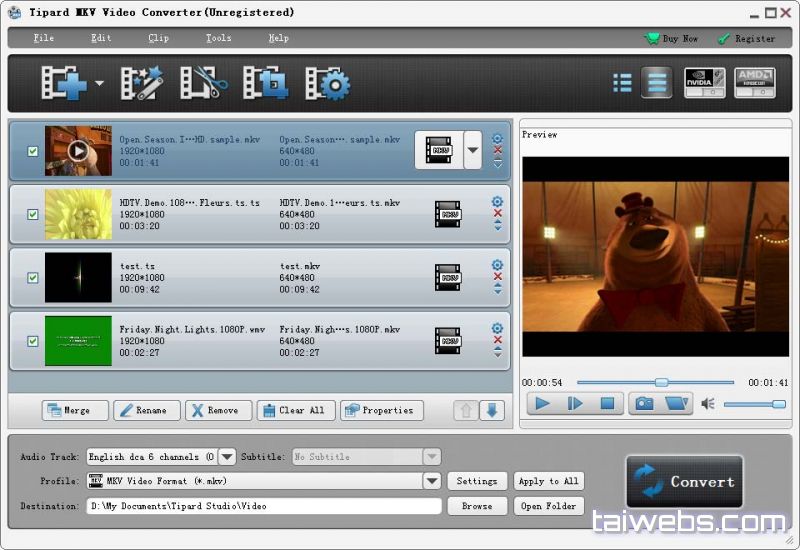800x550 pixels.
Task: Open the Profile format dropdown
Action: (431, 481)
